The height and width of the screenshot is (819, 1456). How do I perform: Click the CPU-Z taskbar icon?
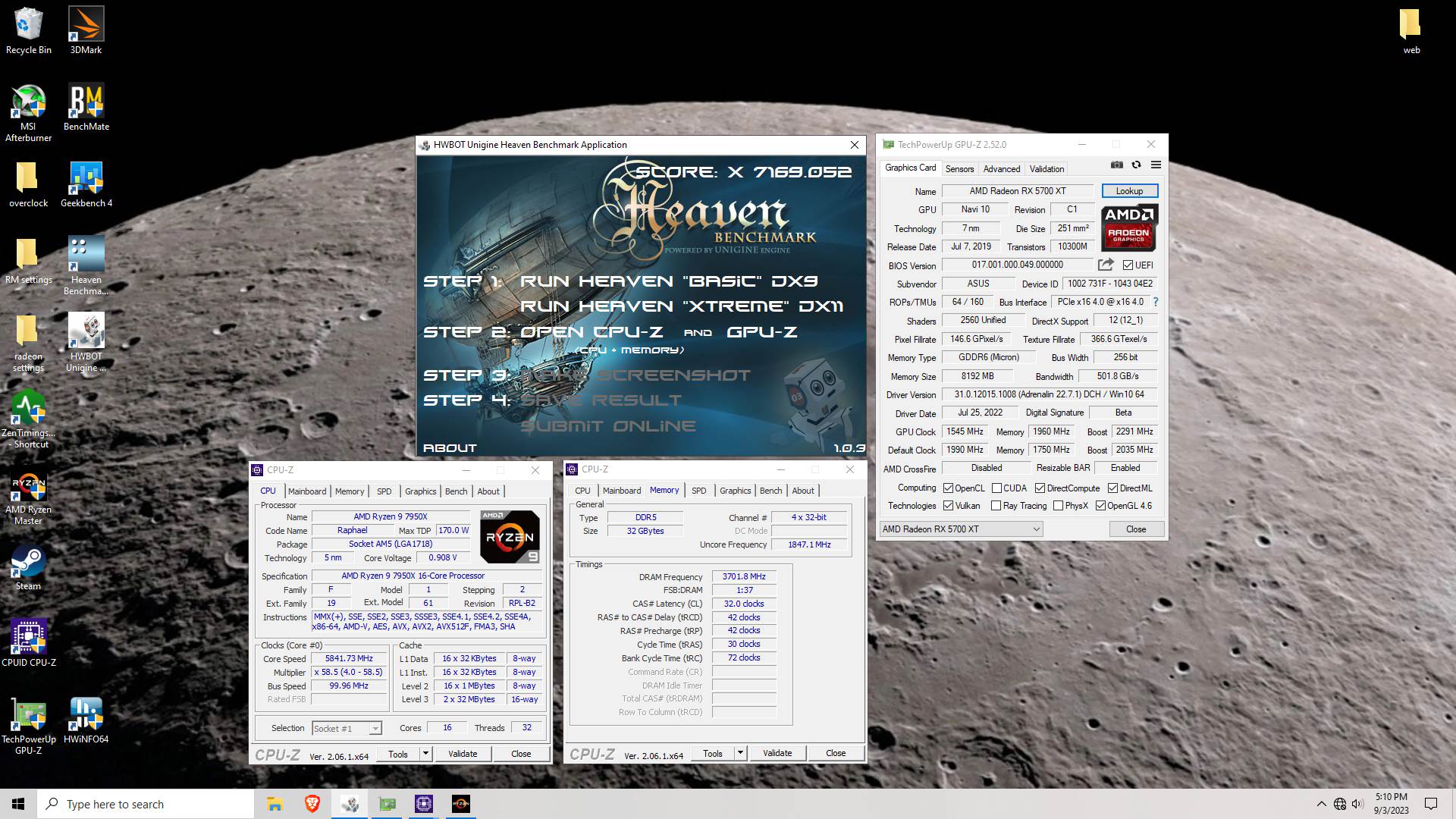(x=423, y=804)
